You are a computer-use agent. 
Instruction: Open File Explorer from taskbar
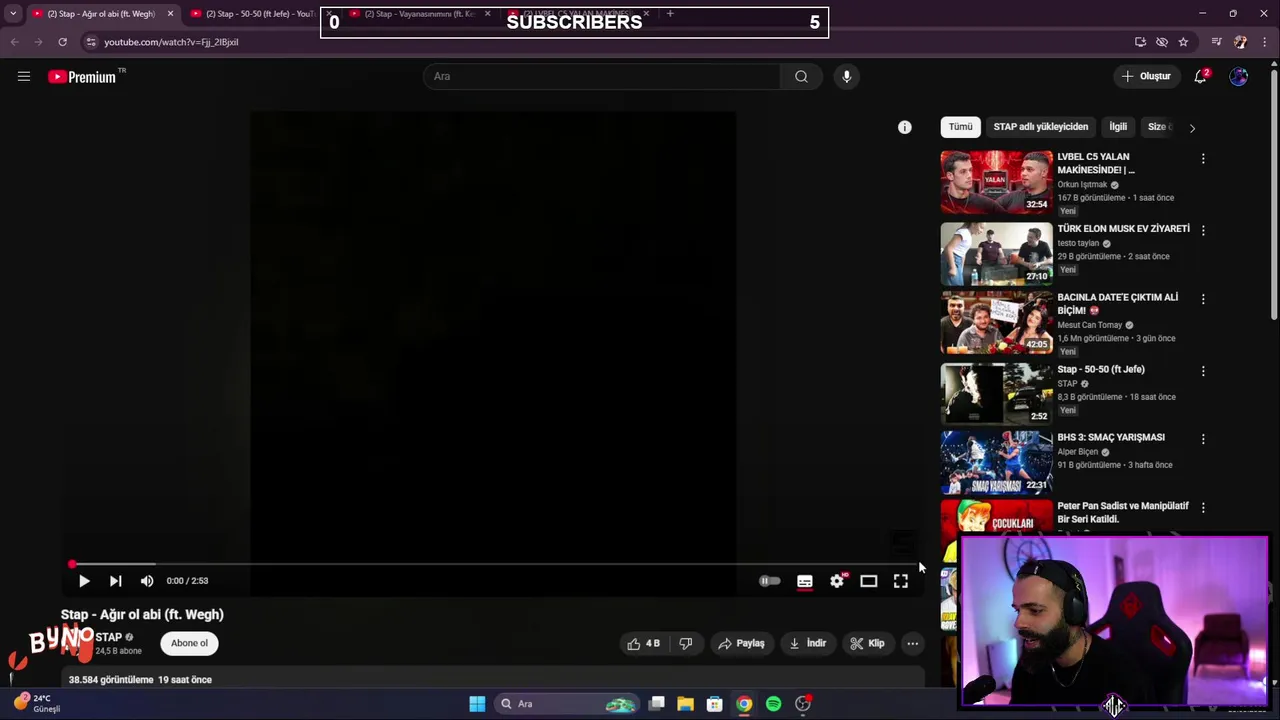[685, 704]
